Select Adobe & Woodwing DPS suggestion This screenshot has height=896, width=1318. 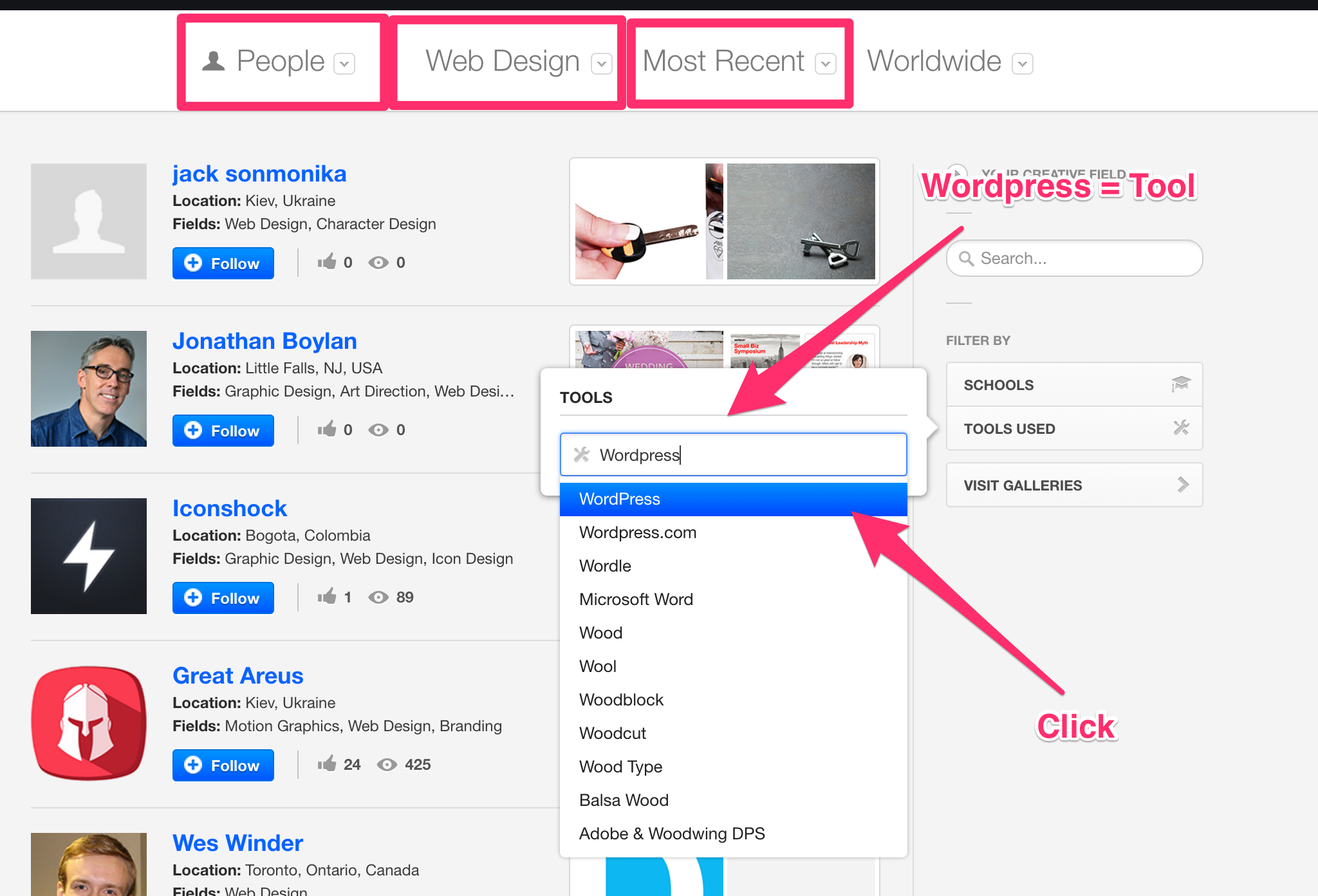pos(733,834)
